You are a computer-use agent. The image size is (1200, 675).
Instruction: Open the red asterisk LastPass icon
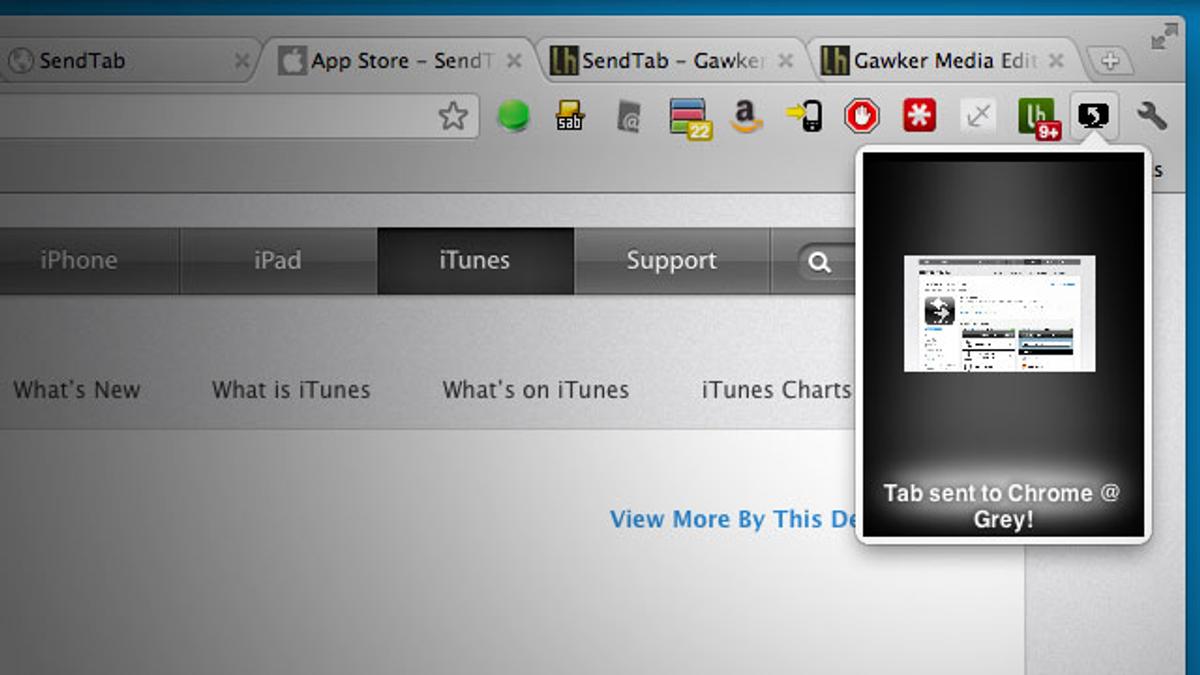[919, 116]
